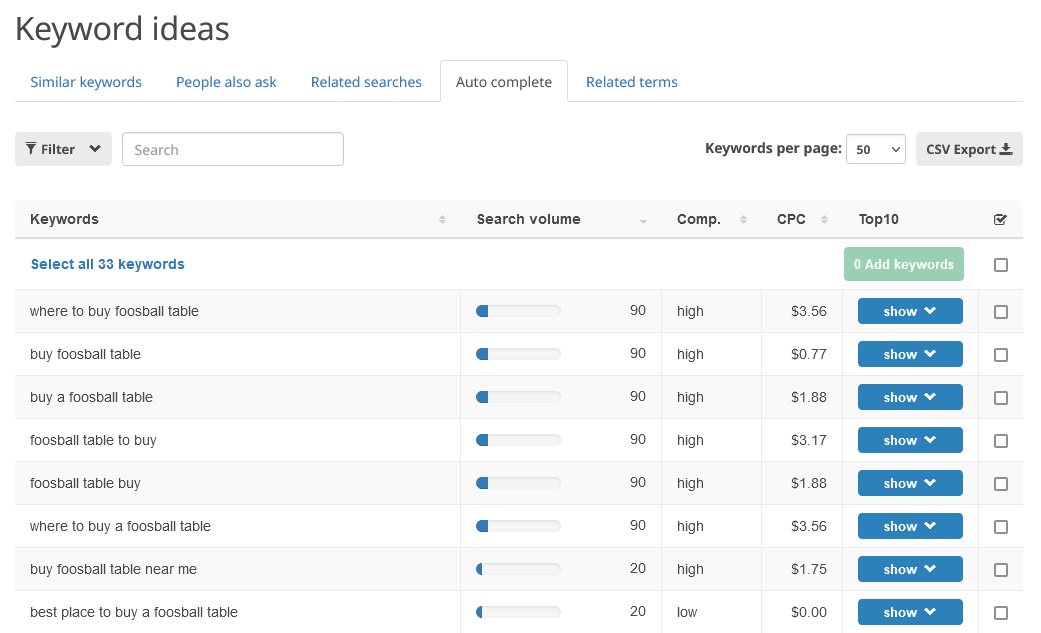Image resolution: width=1041 pixels, height=633 pixels.
Task: Click the CPC value $0.77
Action: pyautogui.click(x=809, y=354)
